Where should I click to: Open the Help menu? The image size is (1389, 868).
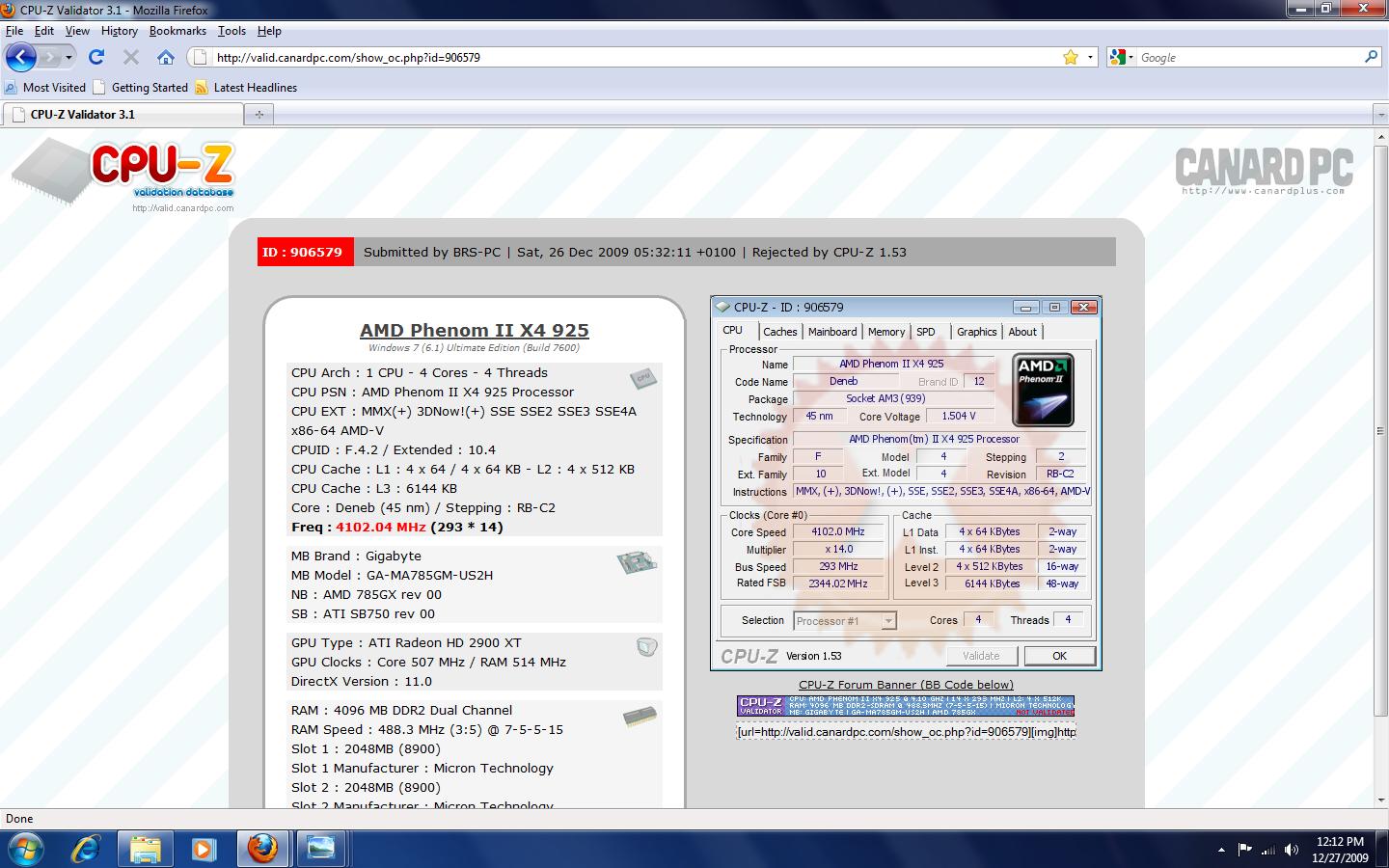(269, 31)
